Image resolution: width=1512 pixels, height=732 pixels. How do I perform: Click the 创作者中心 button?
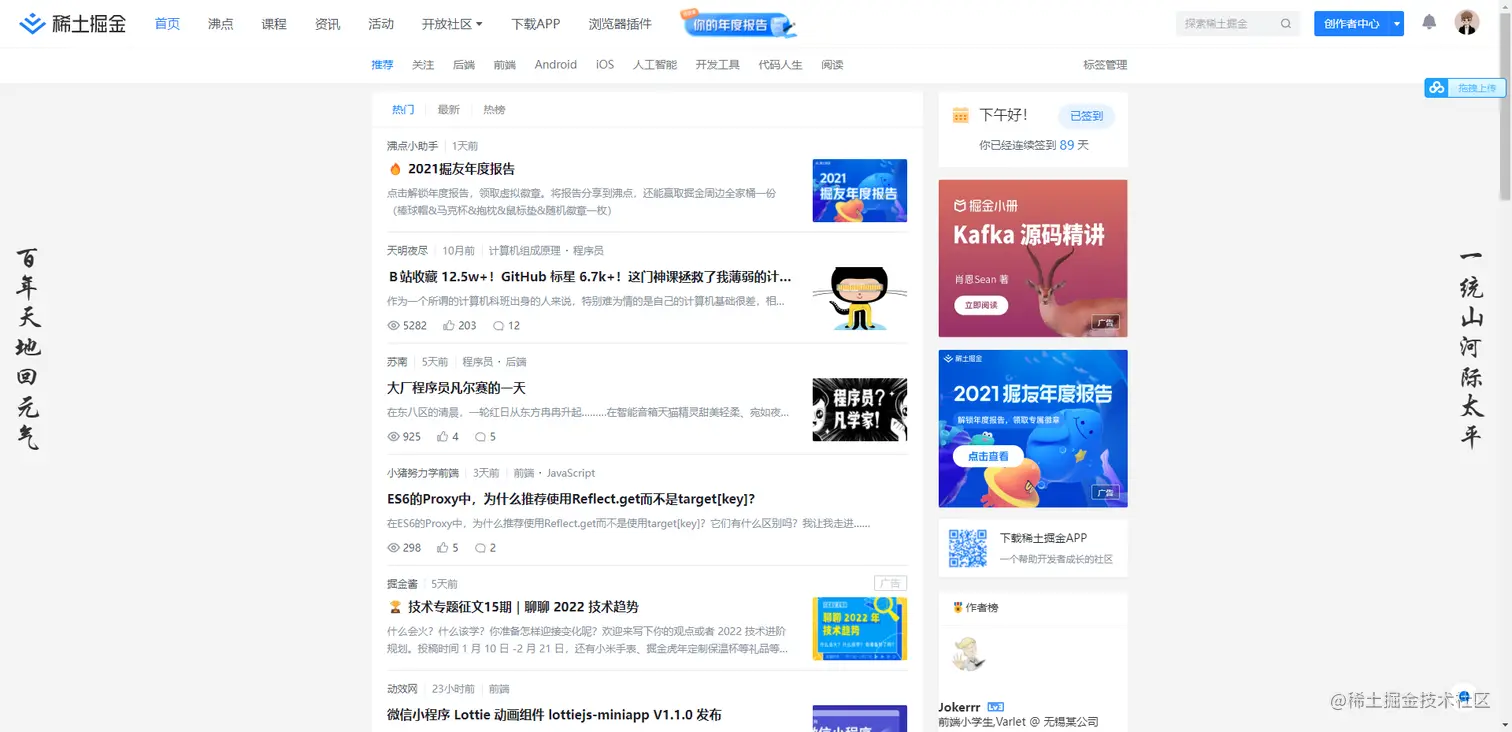[x=1351, y=24]
